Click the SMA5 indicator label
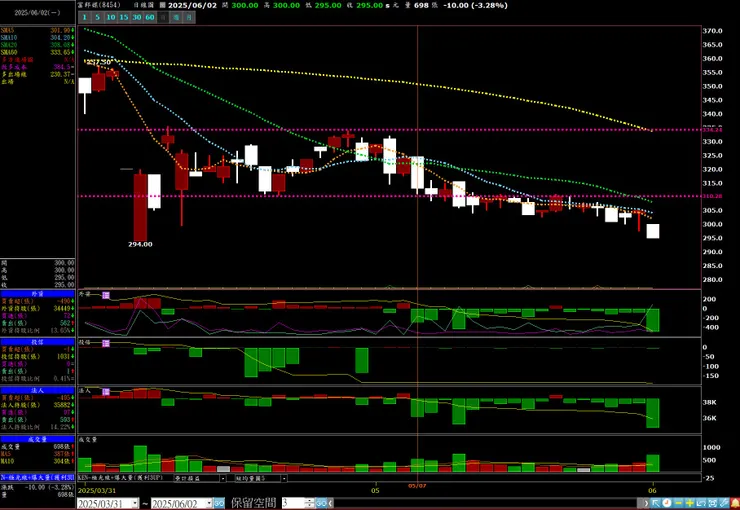Viewport: 740px width, 510px height. pos(8,31)
